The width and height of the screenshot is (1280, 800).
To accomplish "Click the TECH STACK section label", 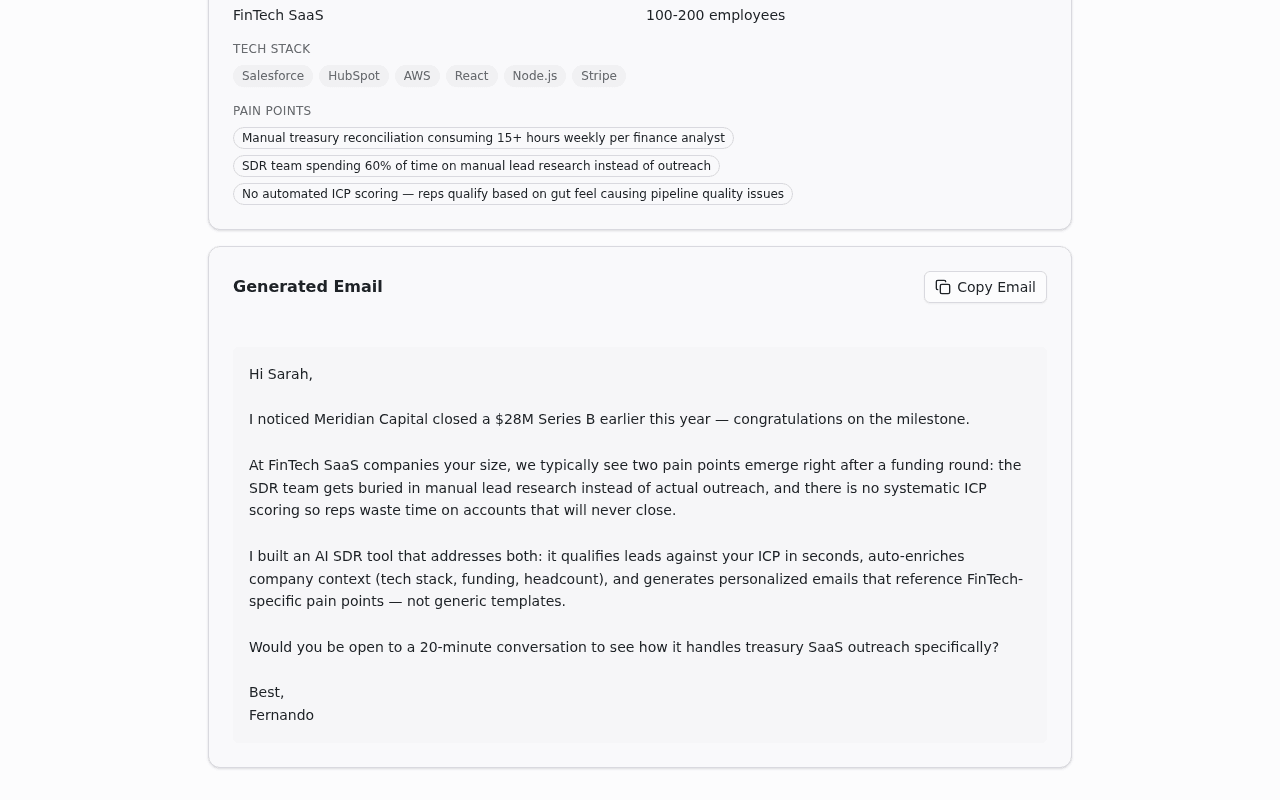I will point(271,49).
